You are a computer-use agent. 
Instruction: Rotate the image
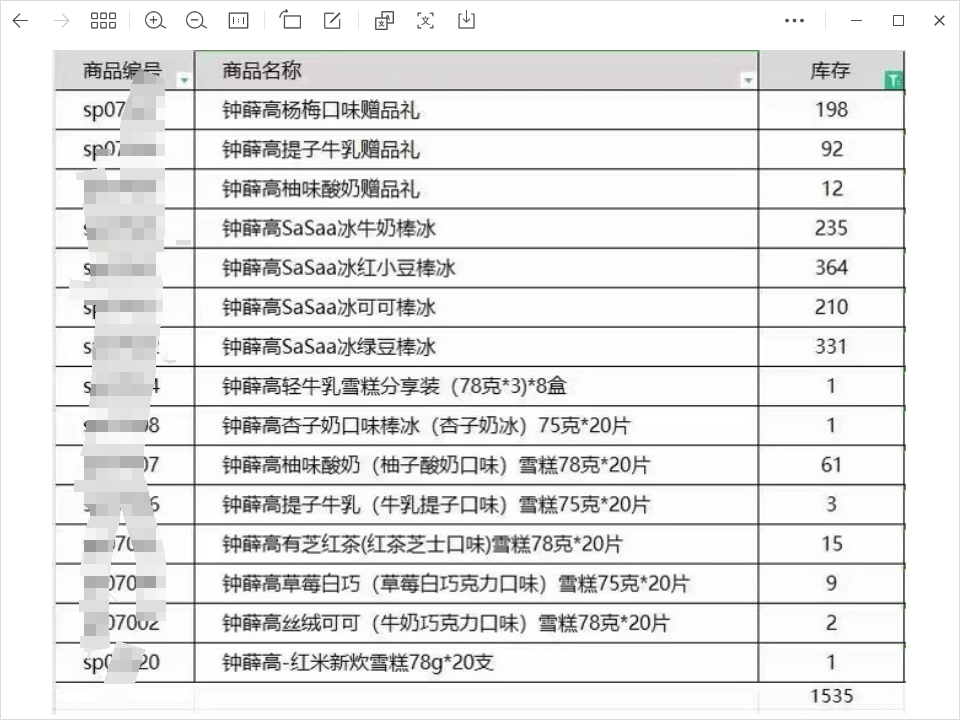290,20
